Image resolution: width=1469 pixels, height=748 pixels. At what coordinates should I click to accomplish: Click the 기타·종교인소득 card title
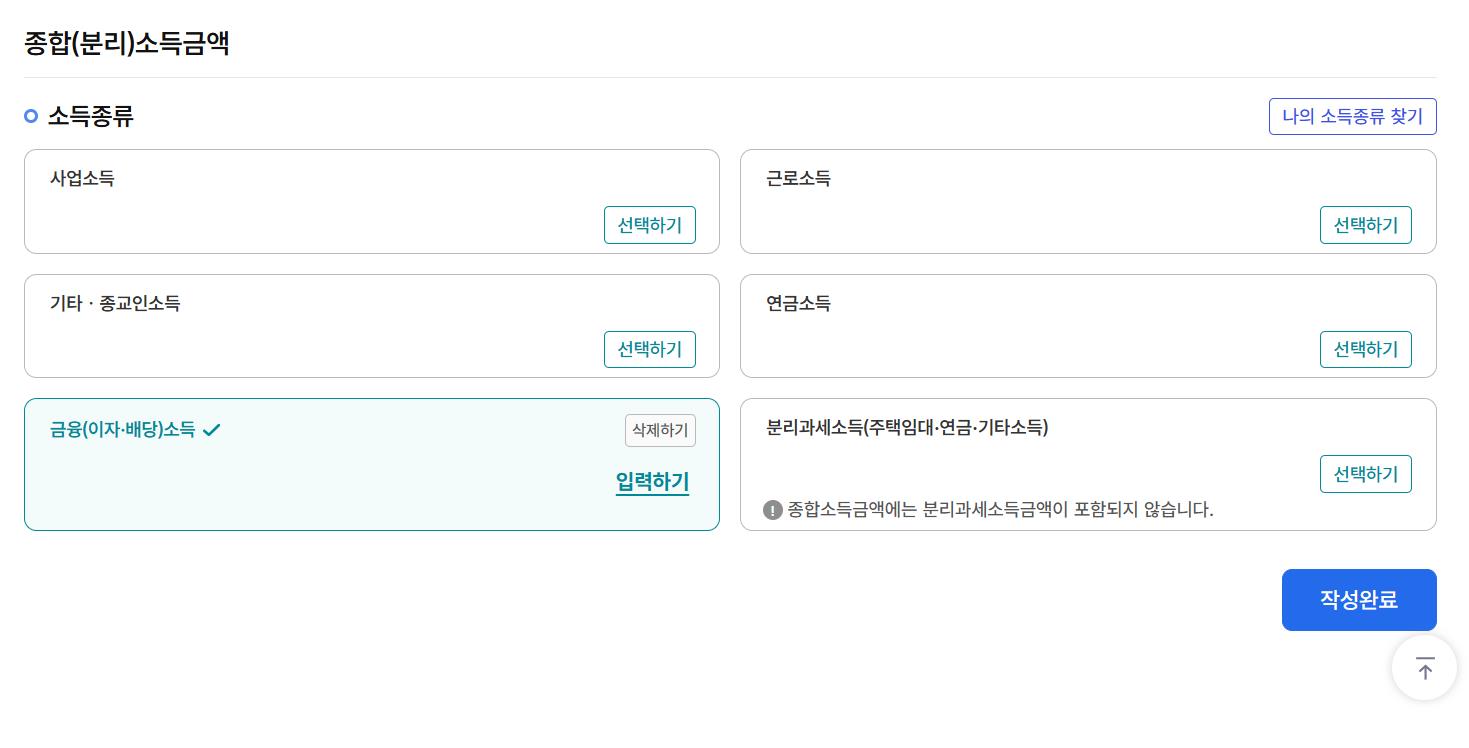click(x=115, y=304)
